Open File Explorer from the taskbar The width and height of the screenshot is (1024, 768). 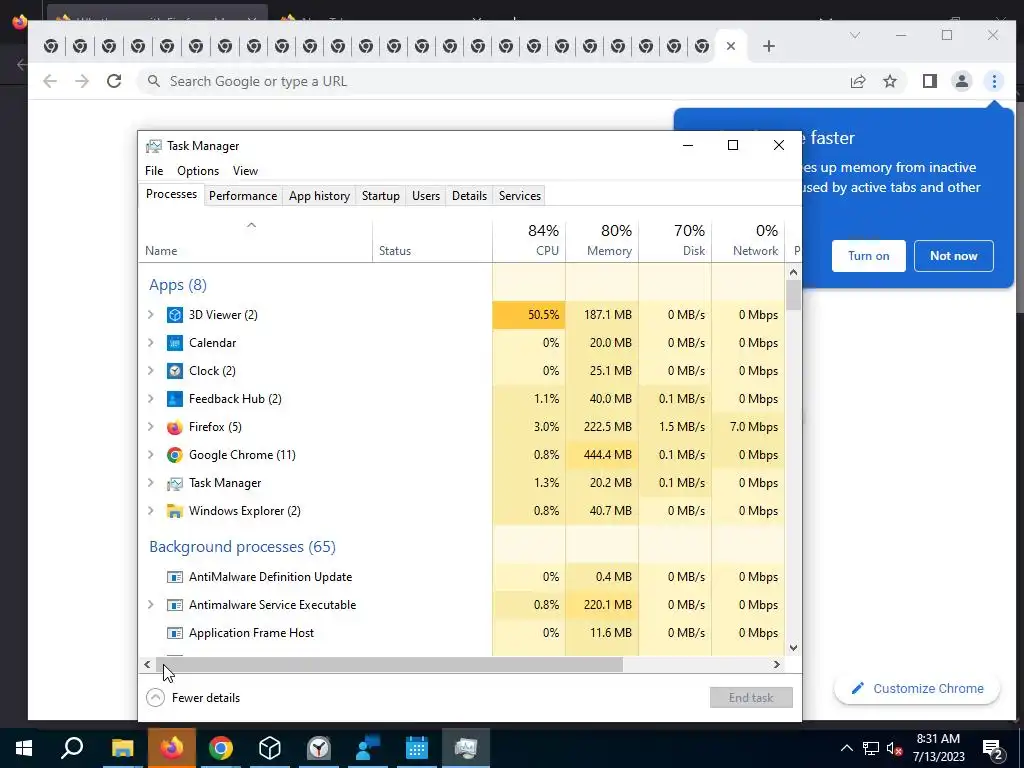[122, 748]
